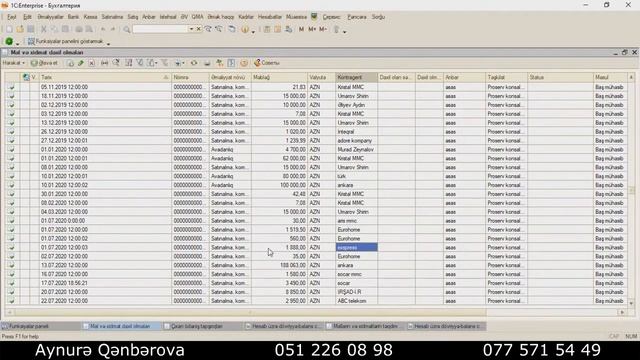Viewport: 640px width, 360px height.
Task: Open the Сервис menu
Action: 331,17
